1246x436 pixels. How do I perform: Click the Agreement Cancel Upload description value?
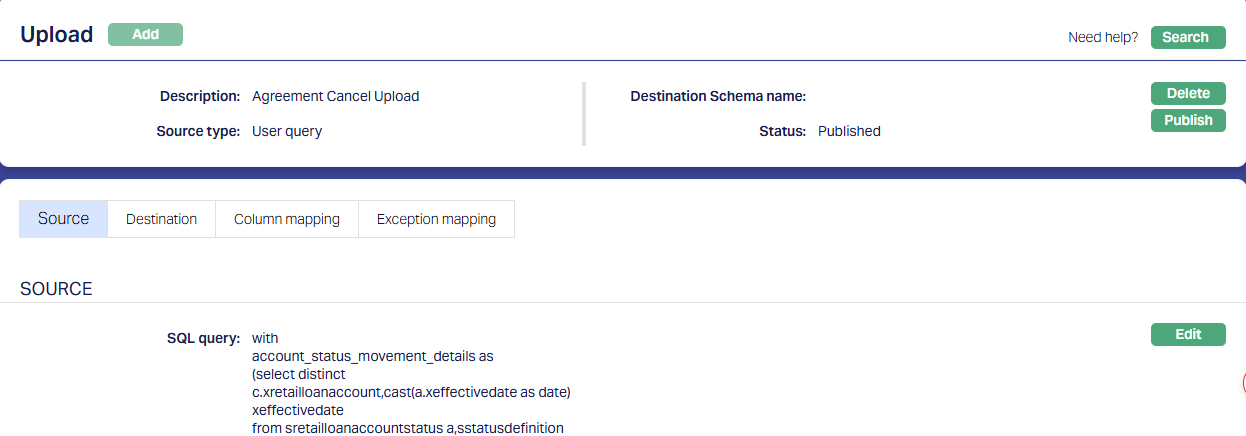tap(335, 97)
